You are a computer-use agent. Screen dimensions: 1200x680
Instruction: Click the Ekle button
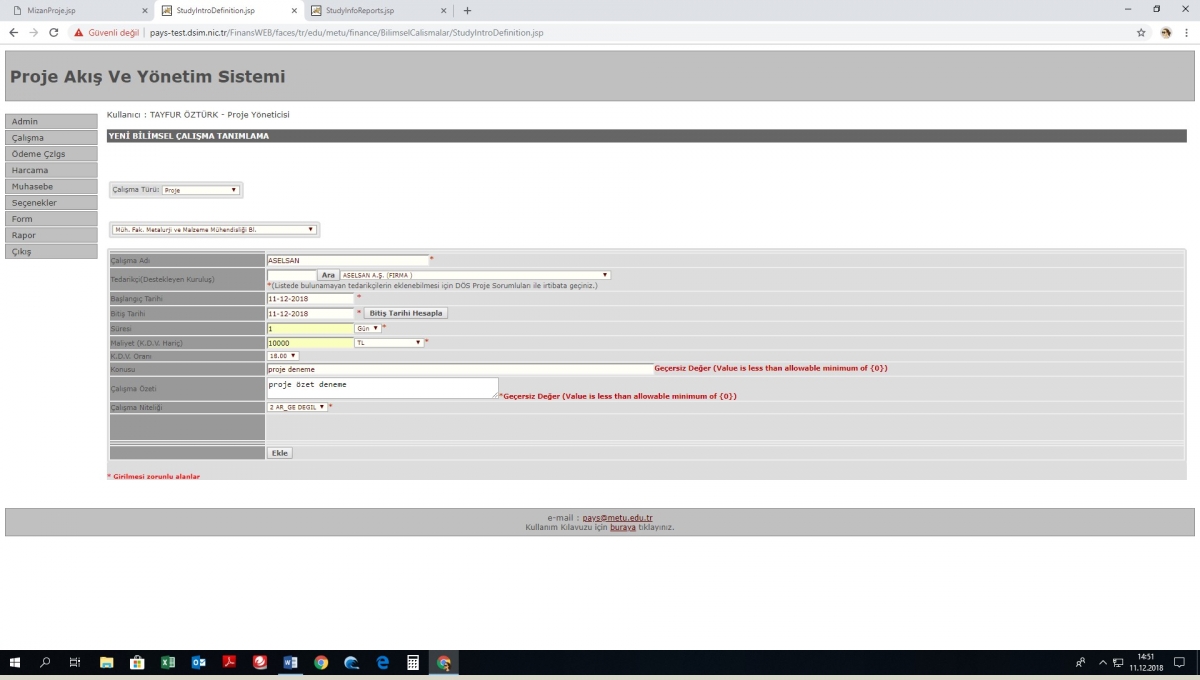coord(280,453)
